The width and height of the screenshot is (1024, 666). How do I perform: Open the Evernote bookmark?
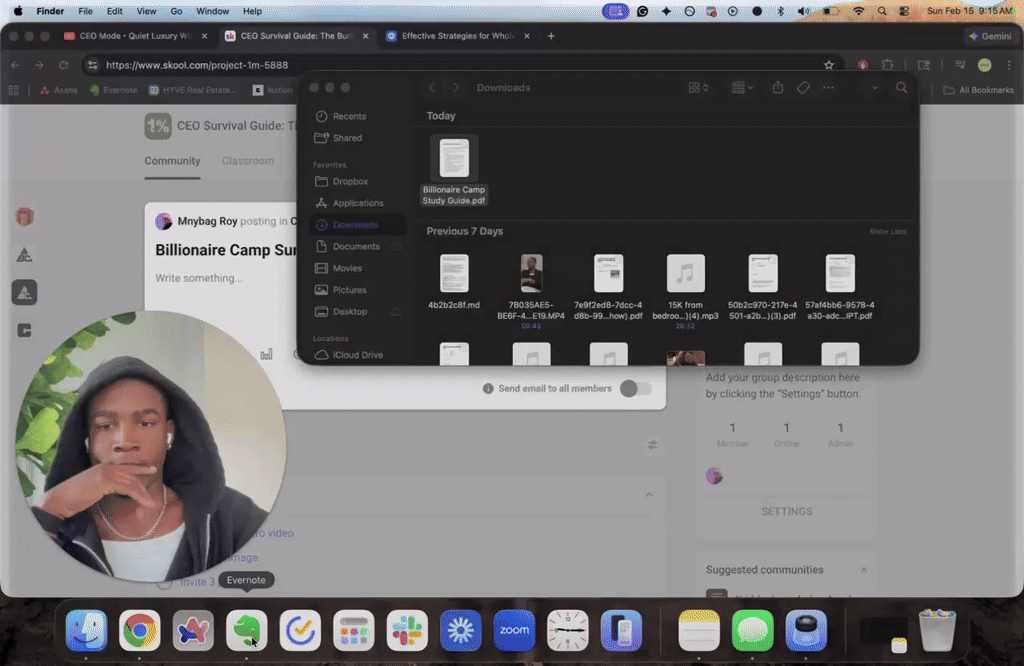[114, 90]
